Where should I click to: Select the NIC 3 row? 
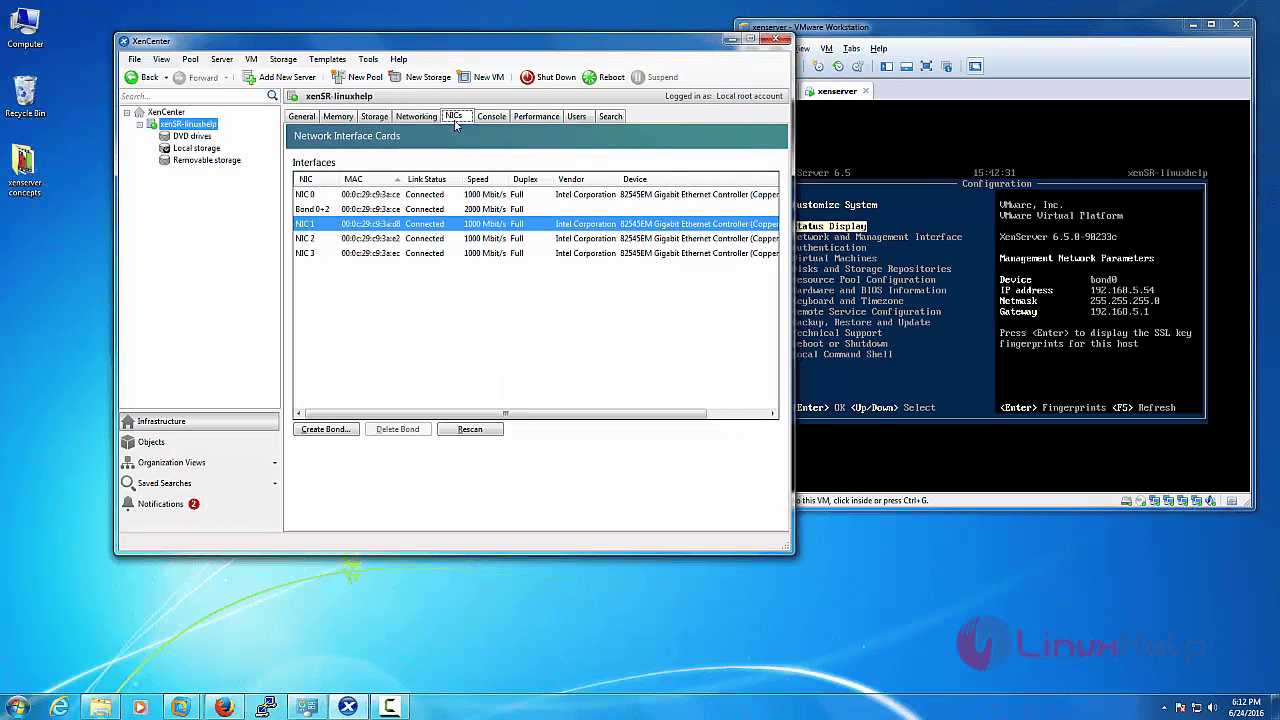[x=535, y=253]
